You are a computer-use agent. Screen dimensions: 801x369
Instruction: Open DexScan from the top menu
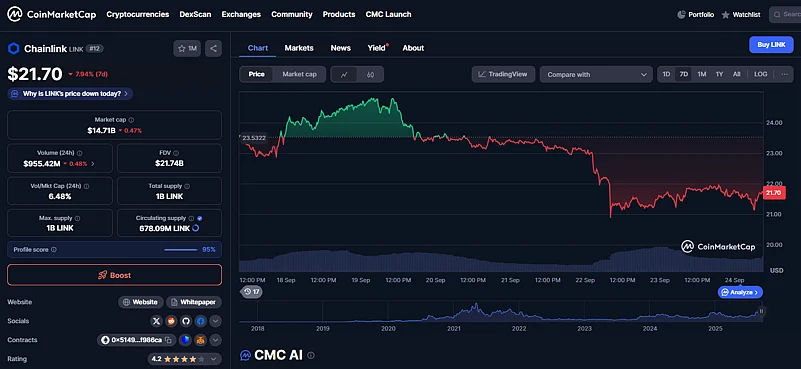(x=195, y=14)
